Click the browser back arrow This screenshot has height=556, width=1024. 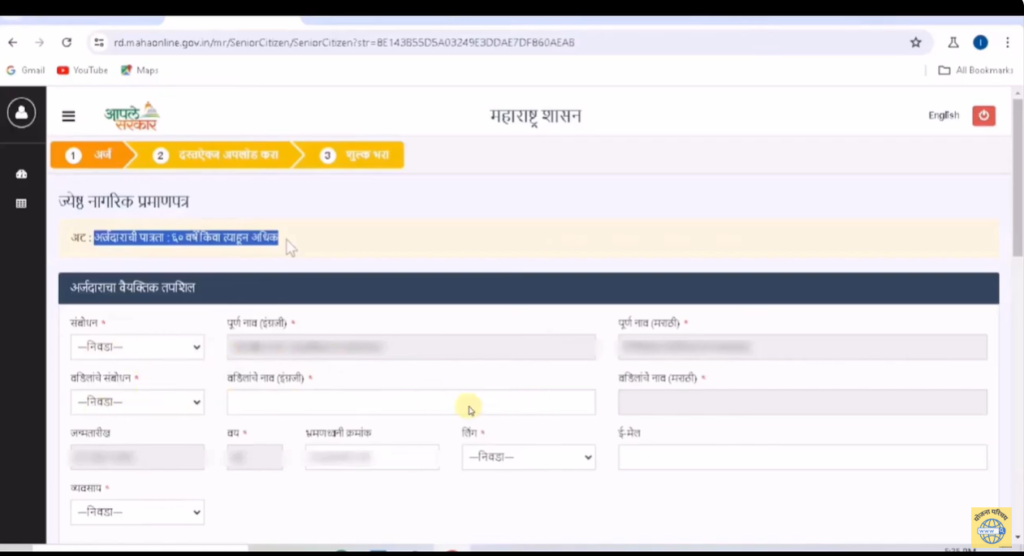(13, 43)
